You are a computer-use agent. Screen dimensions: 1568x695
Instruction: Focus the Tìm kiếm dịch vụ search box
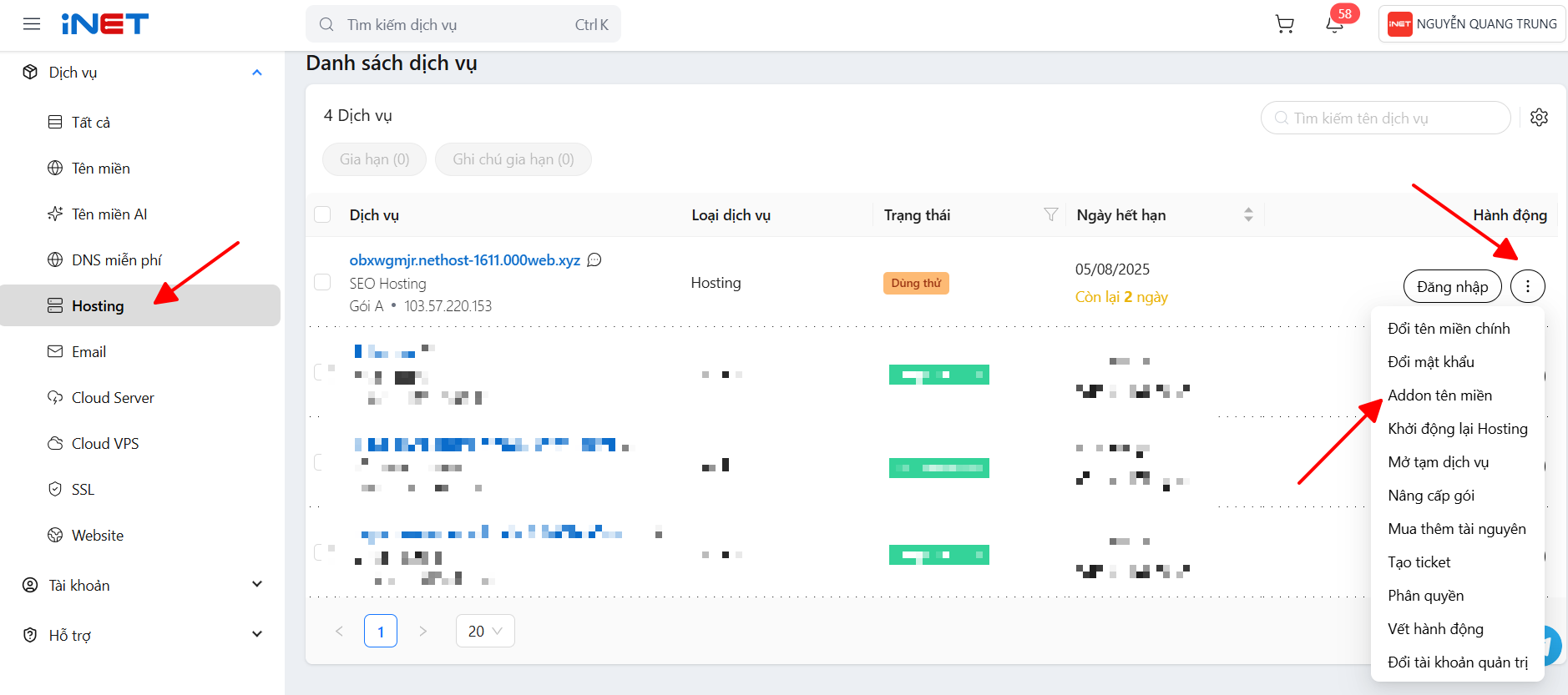coord(463,24)
